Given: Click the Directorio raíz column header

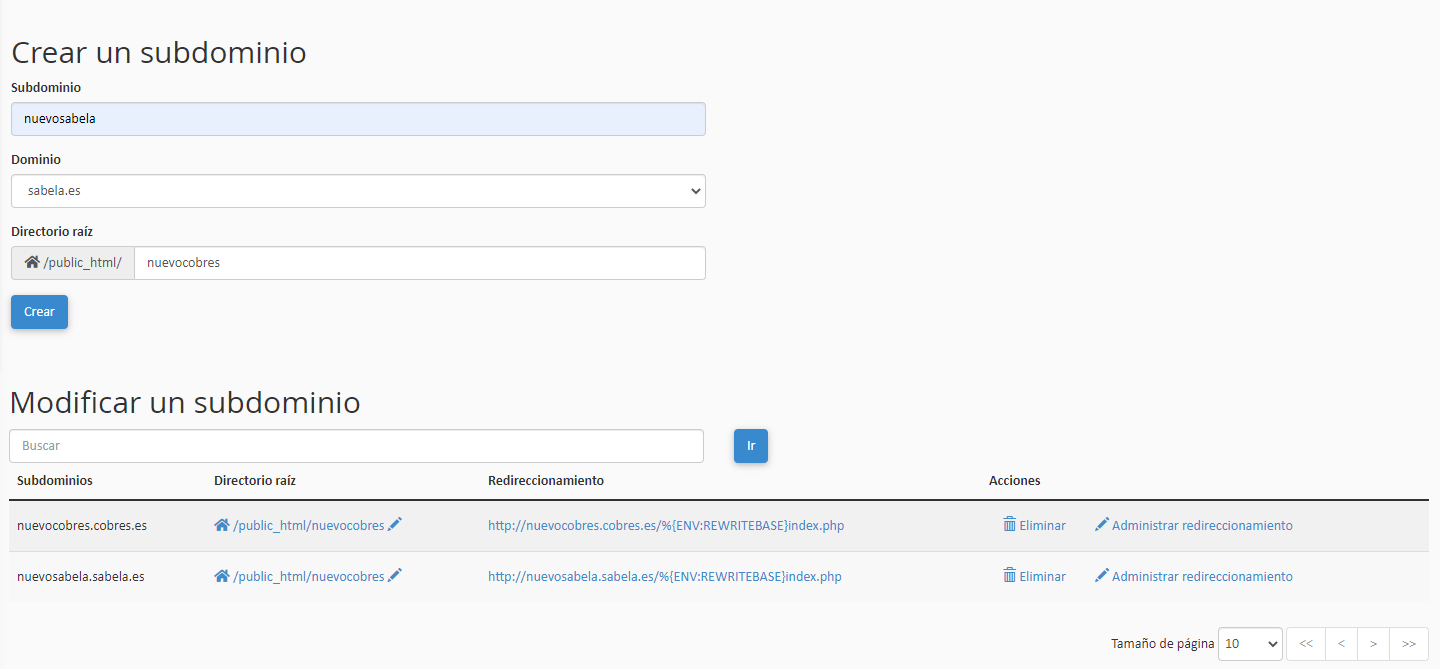Looking at the screenshot, I should click(x=255, y=480).
